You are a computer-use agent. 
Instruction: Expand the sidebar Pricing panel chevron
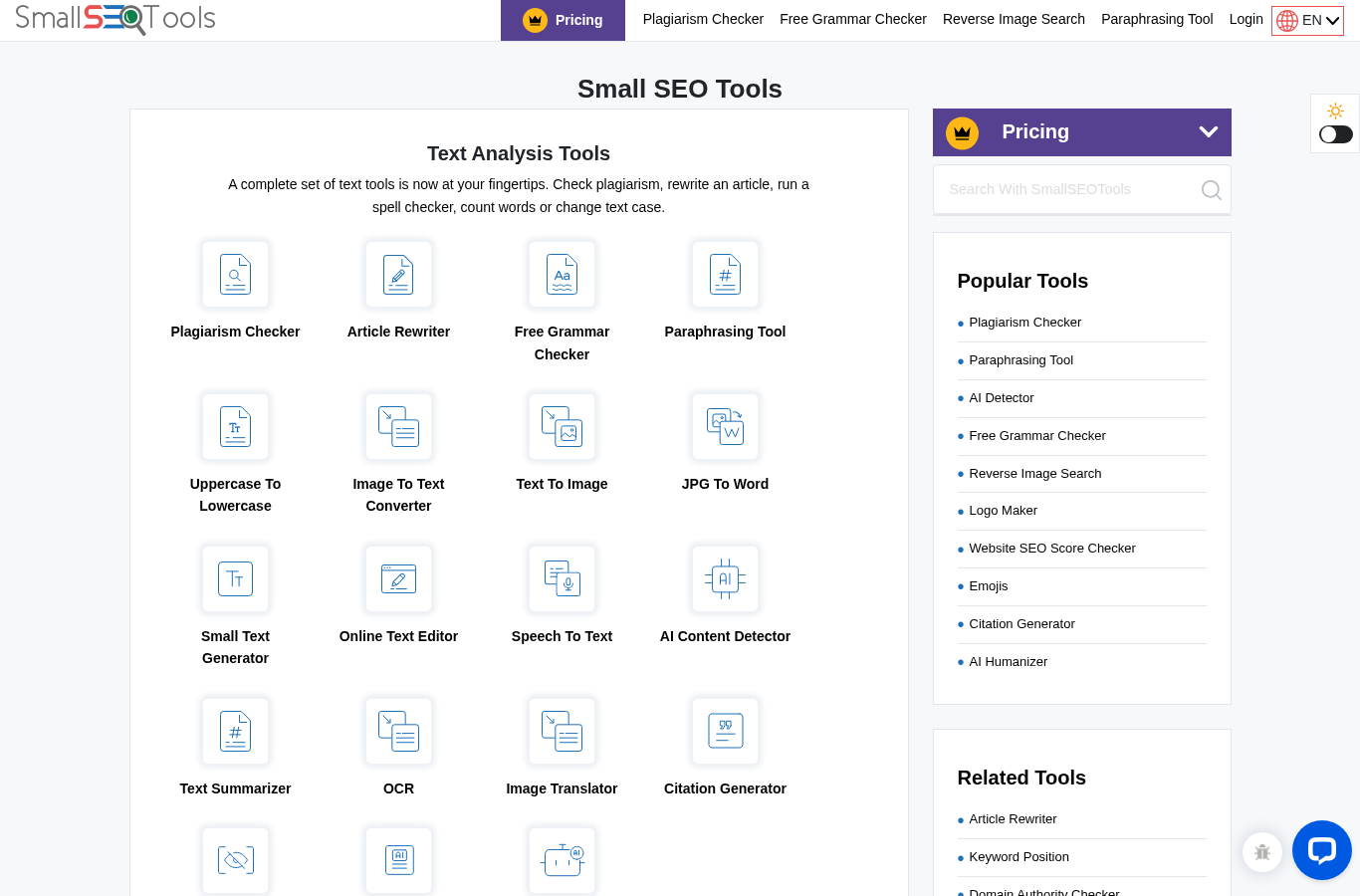(1209, 132)
